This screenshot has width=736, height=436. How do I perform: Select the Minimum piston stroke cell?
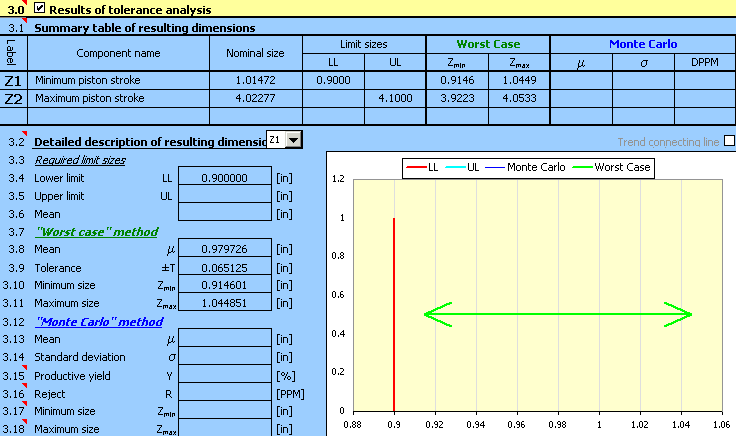click(x=118, y=80)
